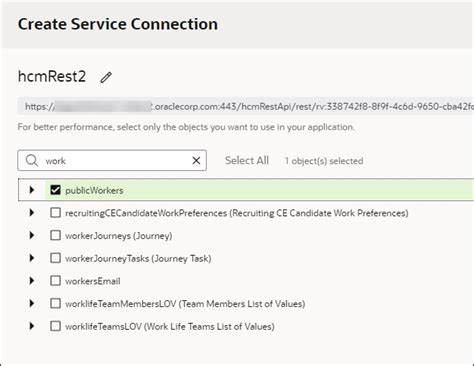Select worklifeTeamMembersLOV label

[x=185, y=304]
